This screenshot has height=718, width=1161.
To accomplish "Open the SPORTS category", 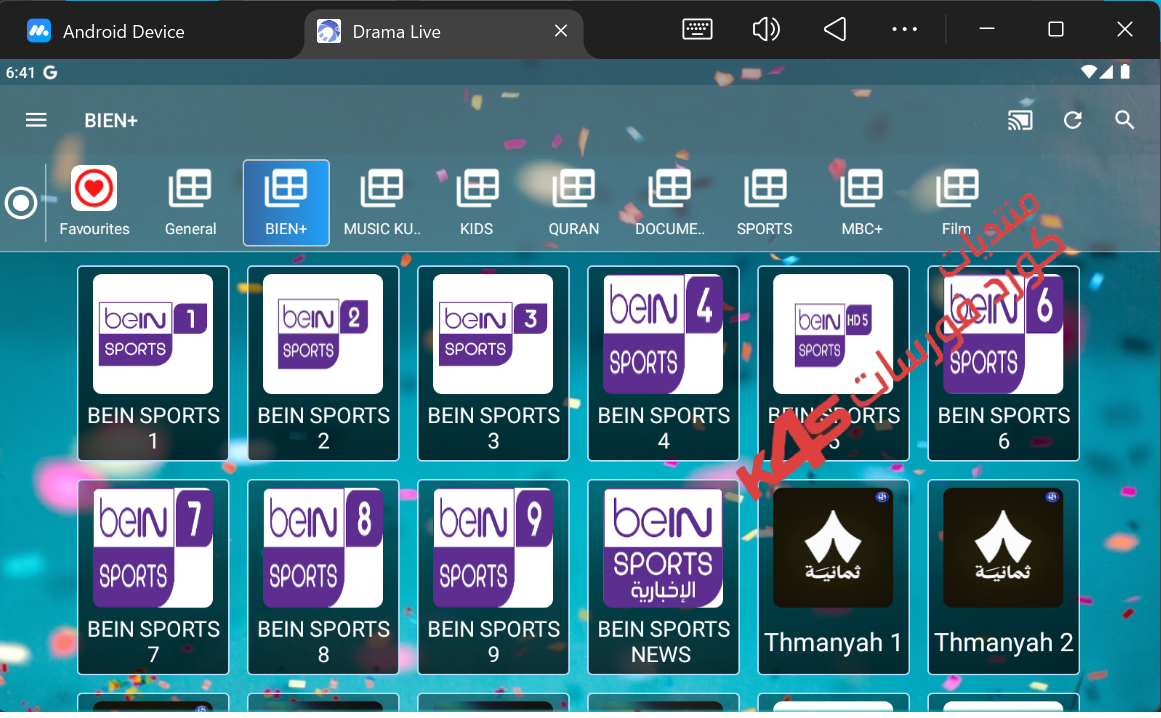I will tap(764, 202).
